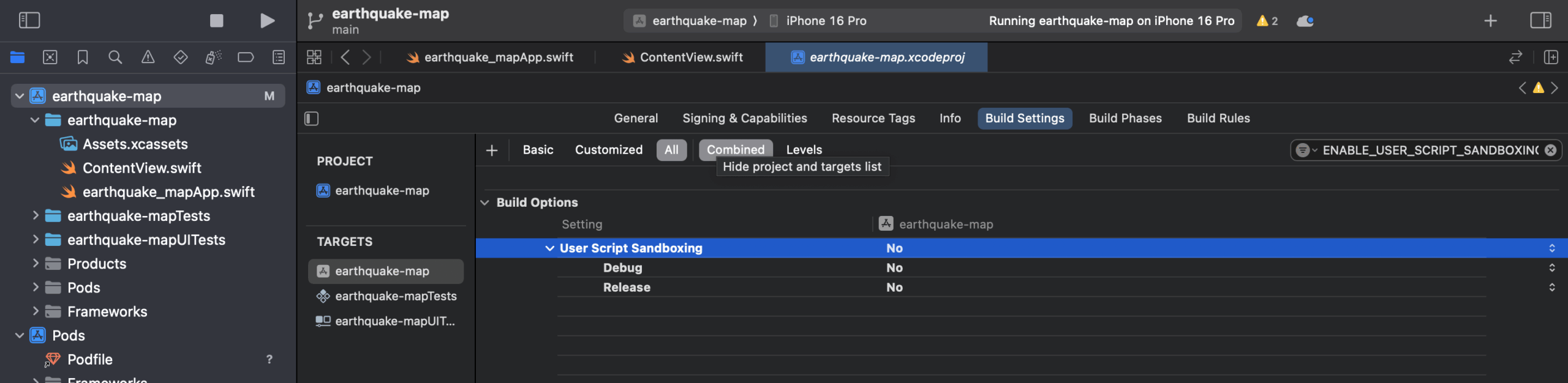Image resolution: width=1568 pixels, height=383 pixels.
Task: Open the debug navigator
Action: click(x=213, y=57)
